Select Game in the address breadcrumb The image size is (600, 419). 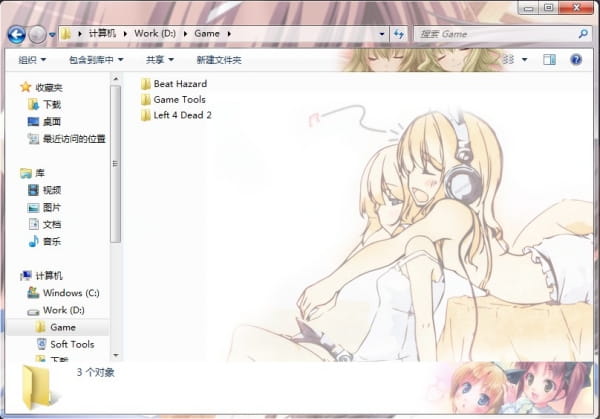point(207,34)
